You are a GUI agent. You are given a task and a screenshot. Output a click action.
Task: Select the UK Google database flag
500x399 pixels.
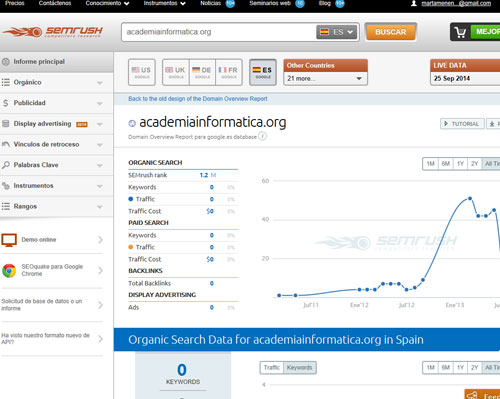coord(176,72)
